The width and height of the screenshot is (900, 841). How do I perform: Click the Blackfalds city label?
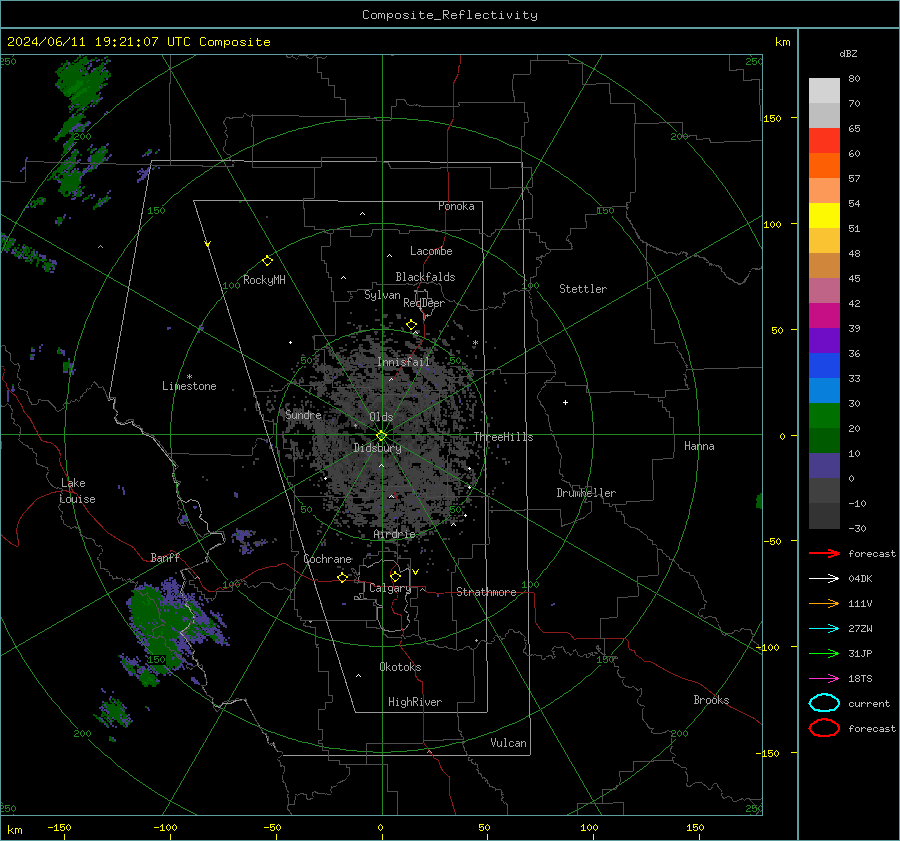[425, 277]
